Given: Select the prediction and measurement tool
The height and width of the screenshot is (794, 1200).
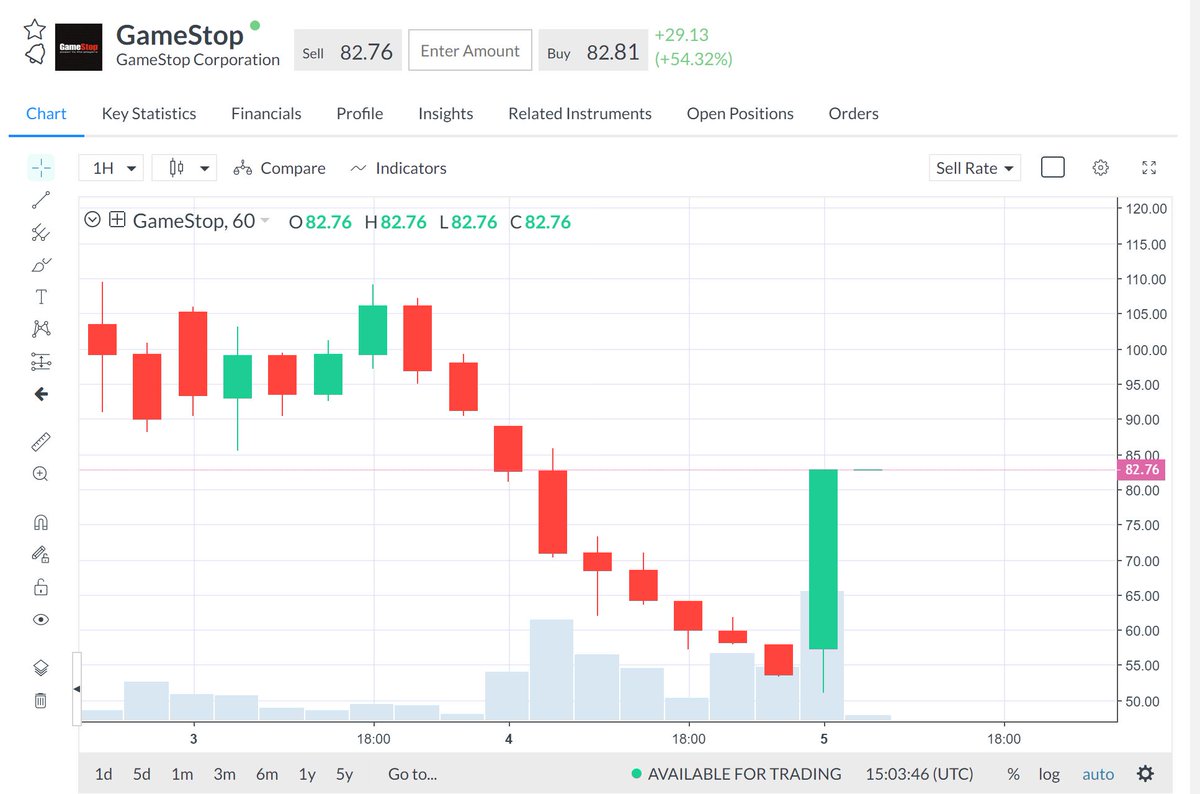Looking at the screenshot, I should tap(41, 361).
